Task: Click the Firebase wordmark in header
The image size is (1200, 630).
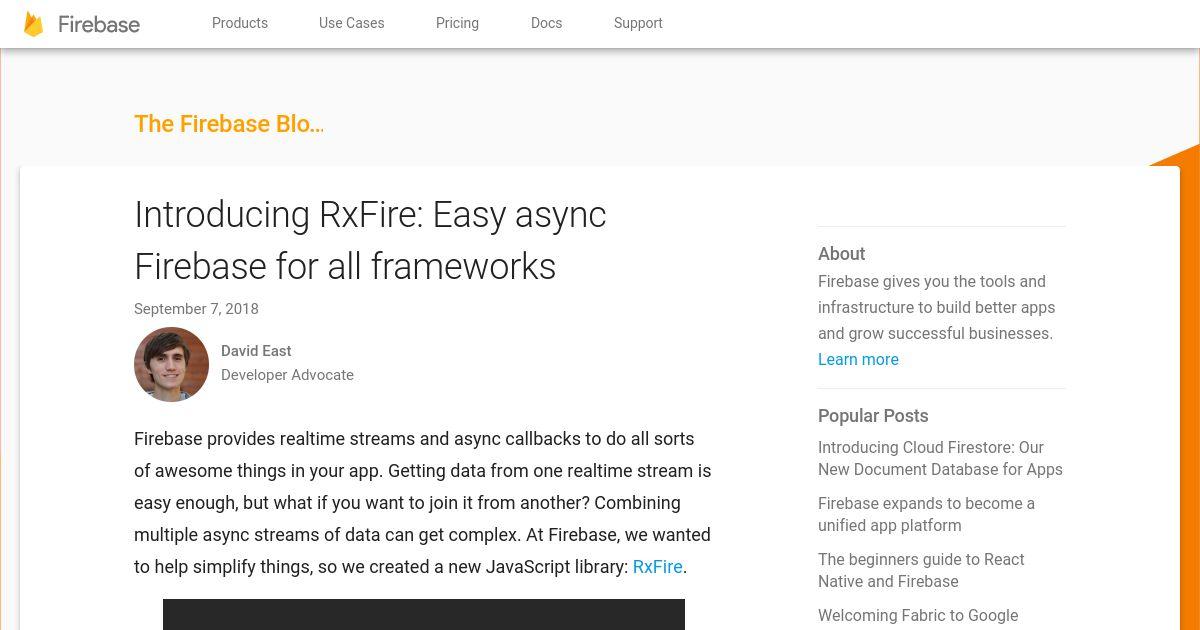Action: coord(99,24)
